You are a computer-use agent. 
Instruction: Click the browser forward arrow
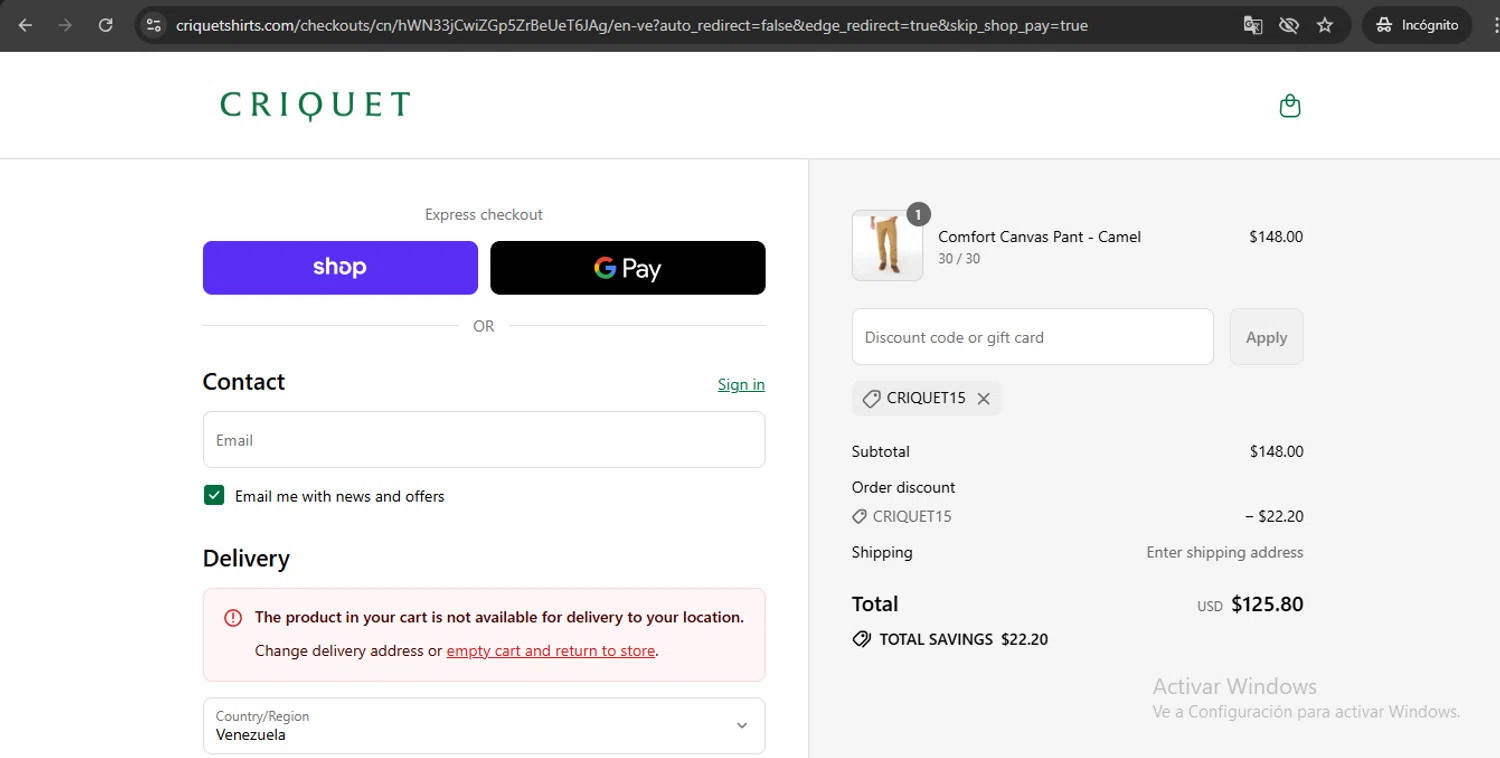(66, 25)
